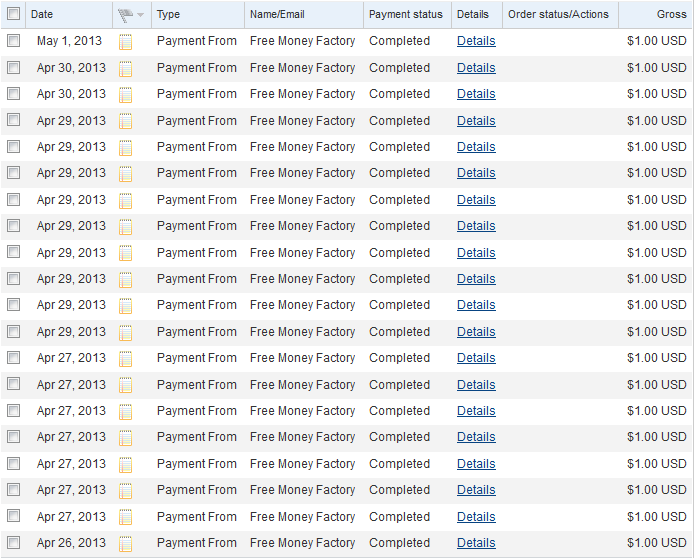This screenshot has height=558, width=698.
Task: Click the Payment status column header
Action: [405, 15]
